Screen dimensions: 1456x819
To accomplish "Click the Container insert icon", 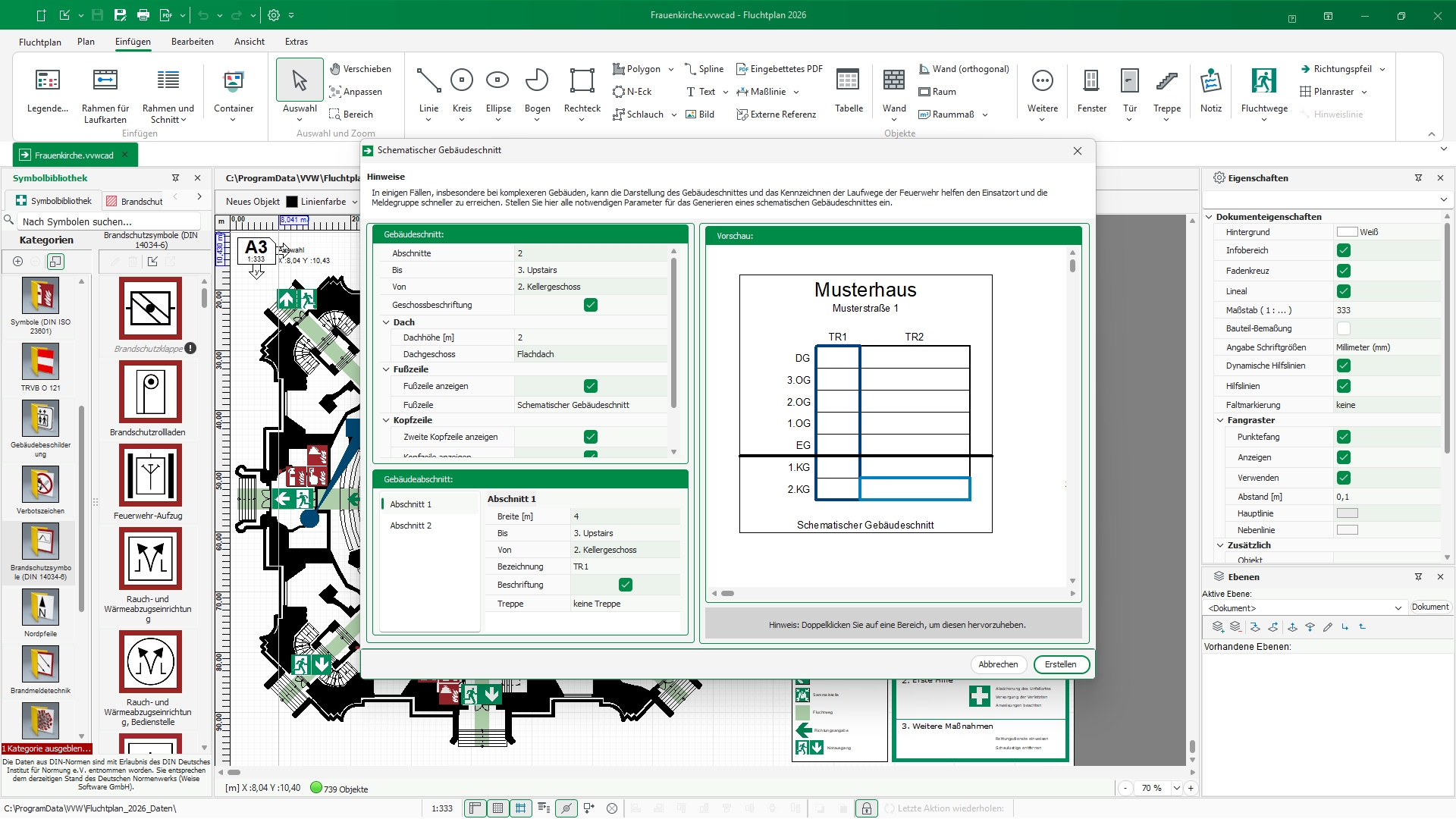I will click(233, 80).
